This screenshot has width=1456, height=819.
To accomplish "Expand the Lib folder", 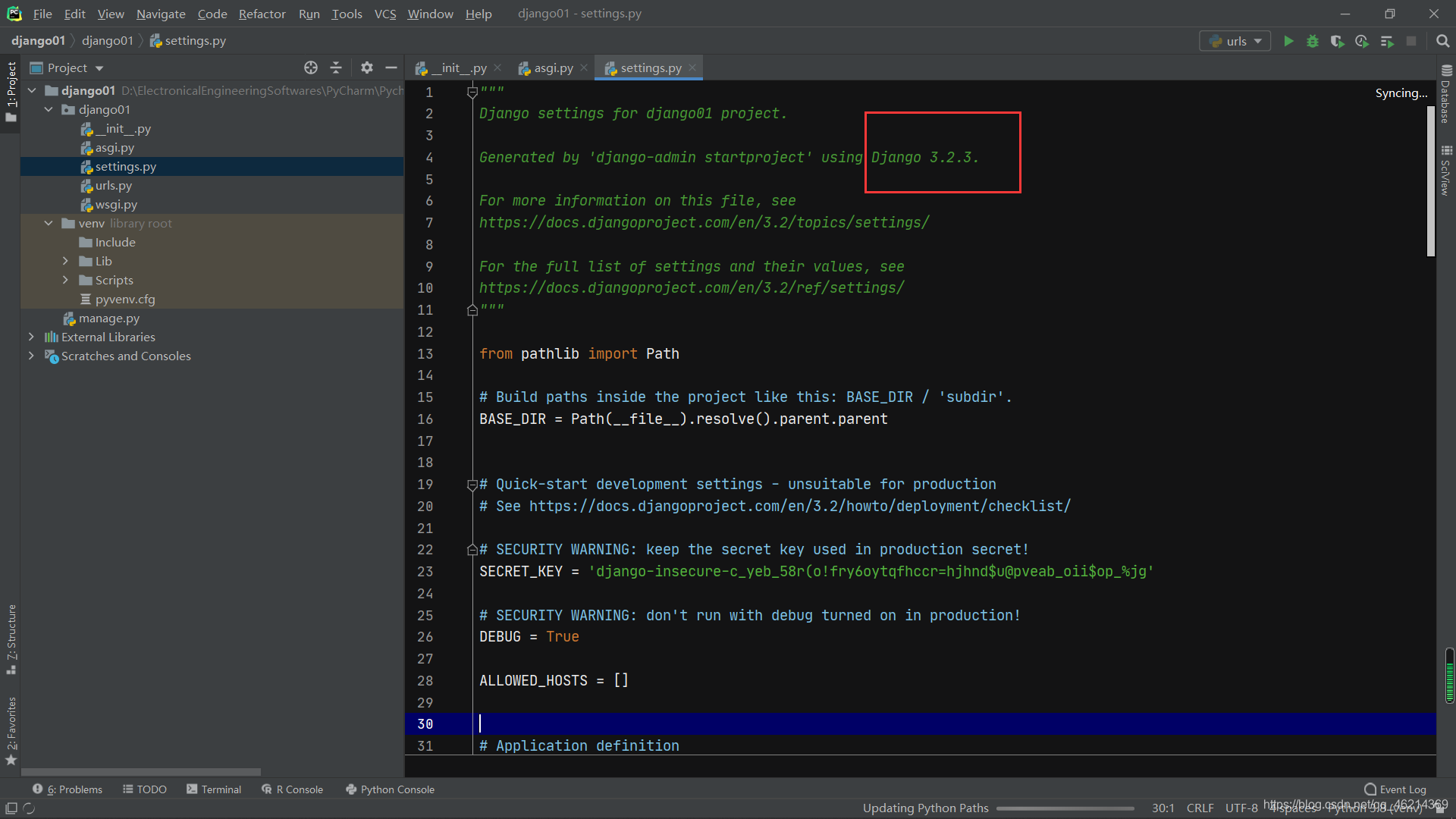I will 65,261.
